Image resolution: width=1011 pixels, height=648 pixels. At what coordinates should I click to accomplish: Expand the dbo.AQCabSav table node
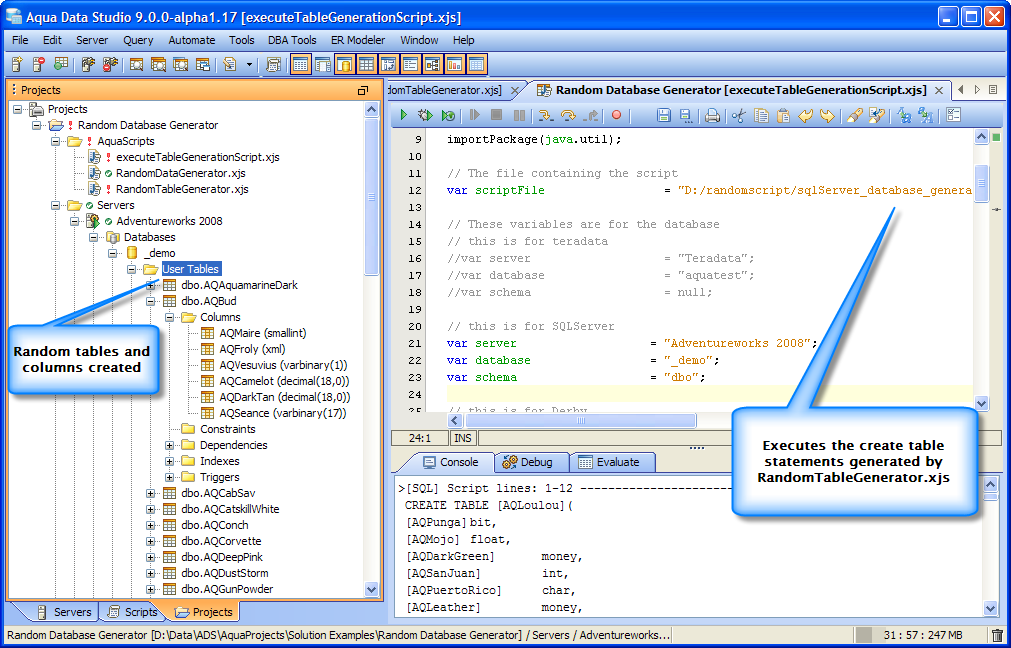(151, 493)
